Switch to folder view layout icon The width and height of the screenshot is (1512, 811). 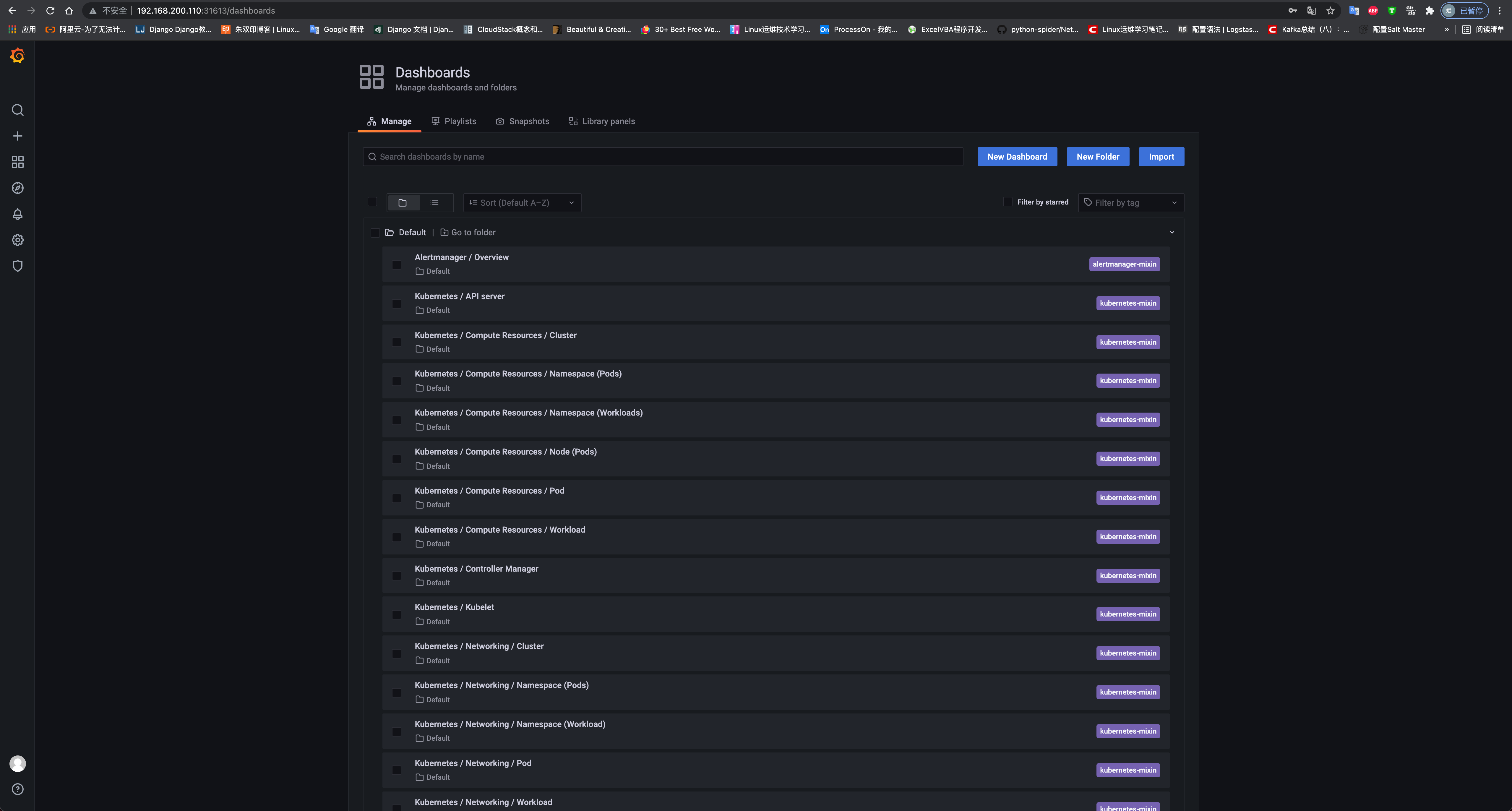tap(403, 202)
